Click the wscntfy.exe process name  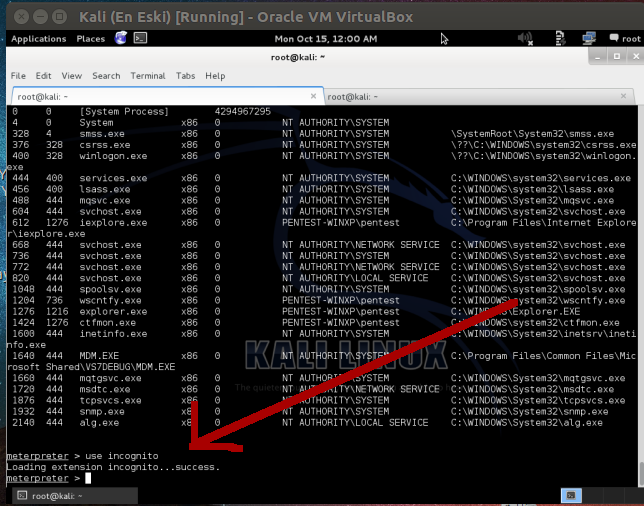110,300
